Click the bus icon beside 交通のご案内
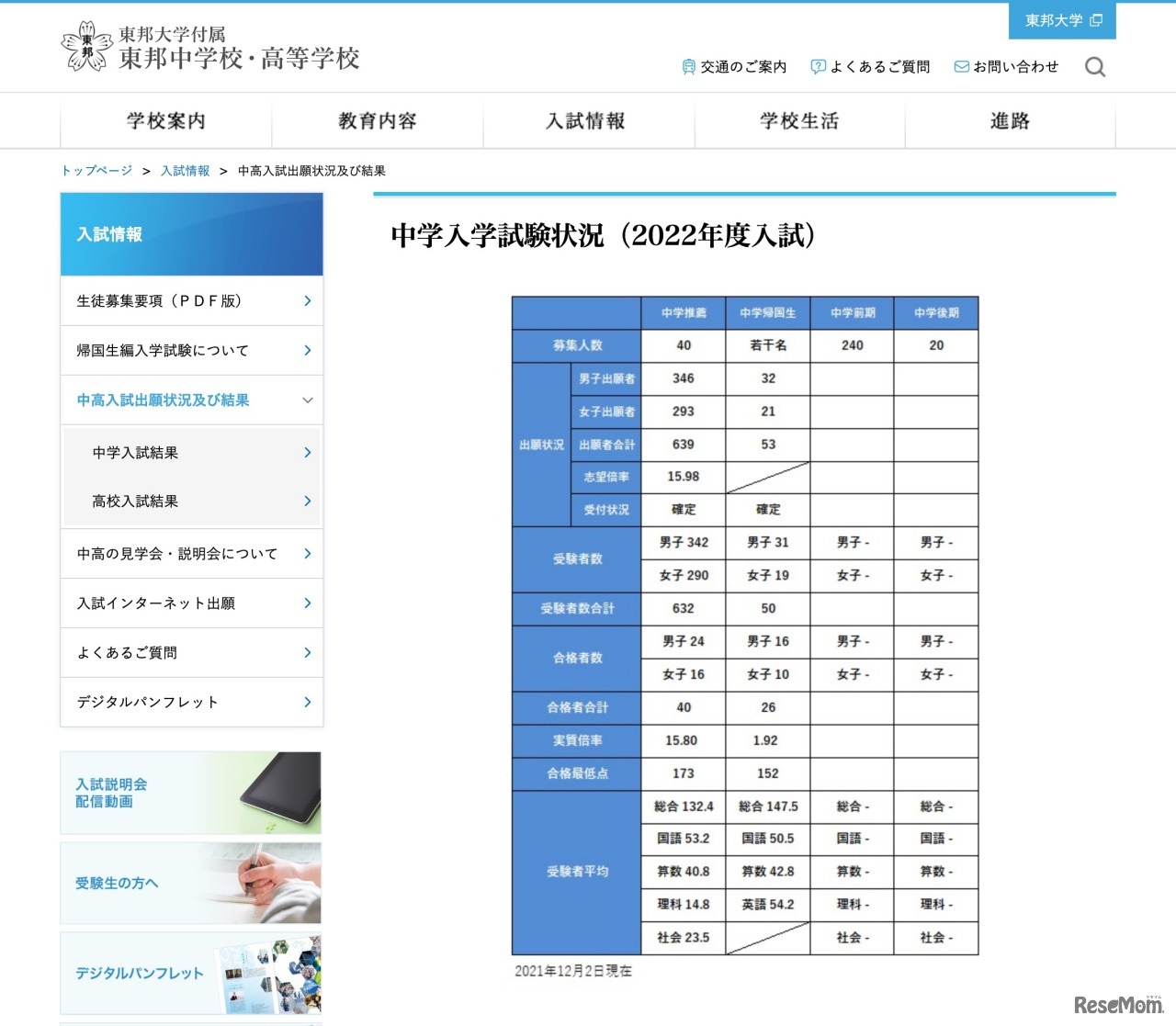Viewport: 1176px width, 1026px height. 689,67
